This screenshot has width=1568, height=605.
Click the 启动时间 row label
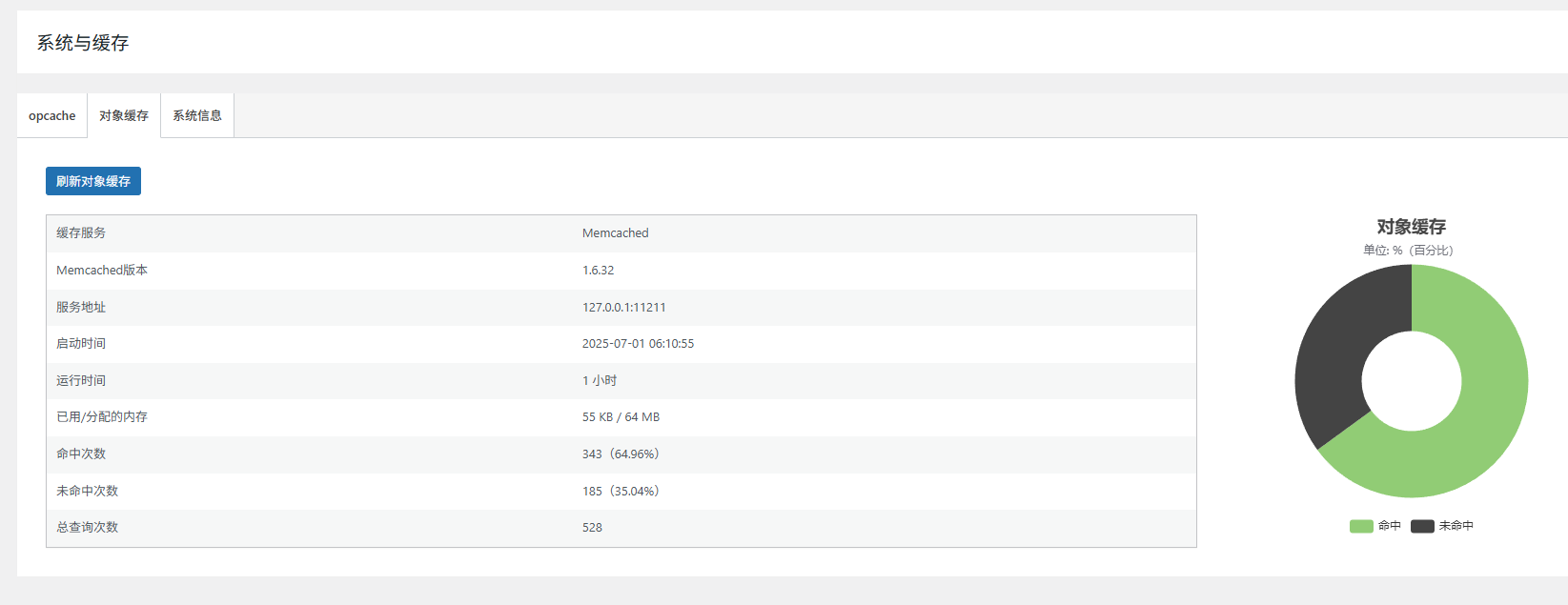pos(81,343)
